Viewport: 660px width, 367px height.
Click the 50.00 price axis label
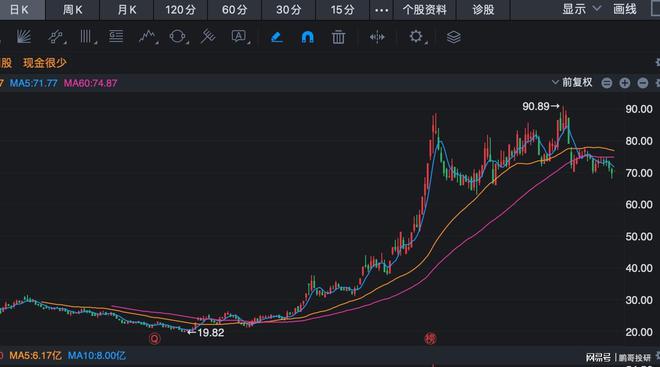[639, 237]
